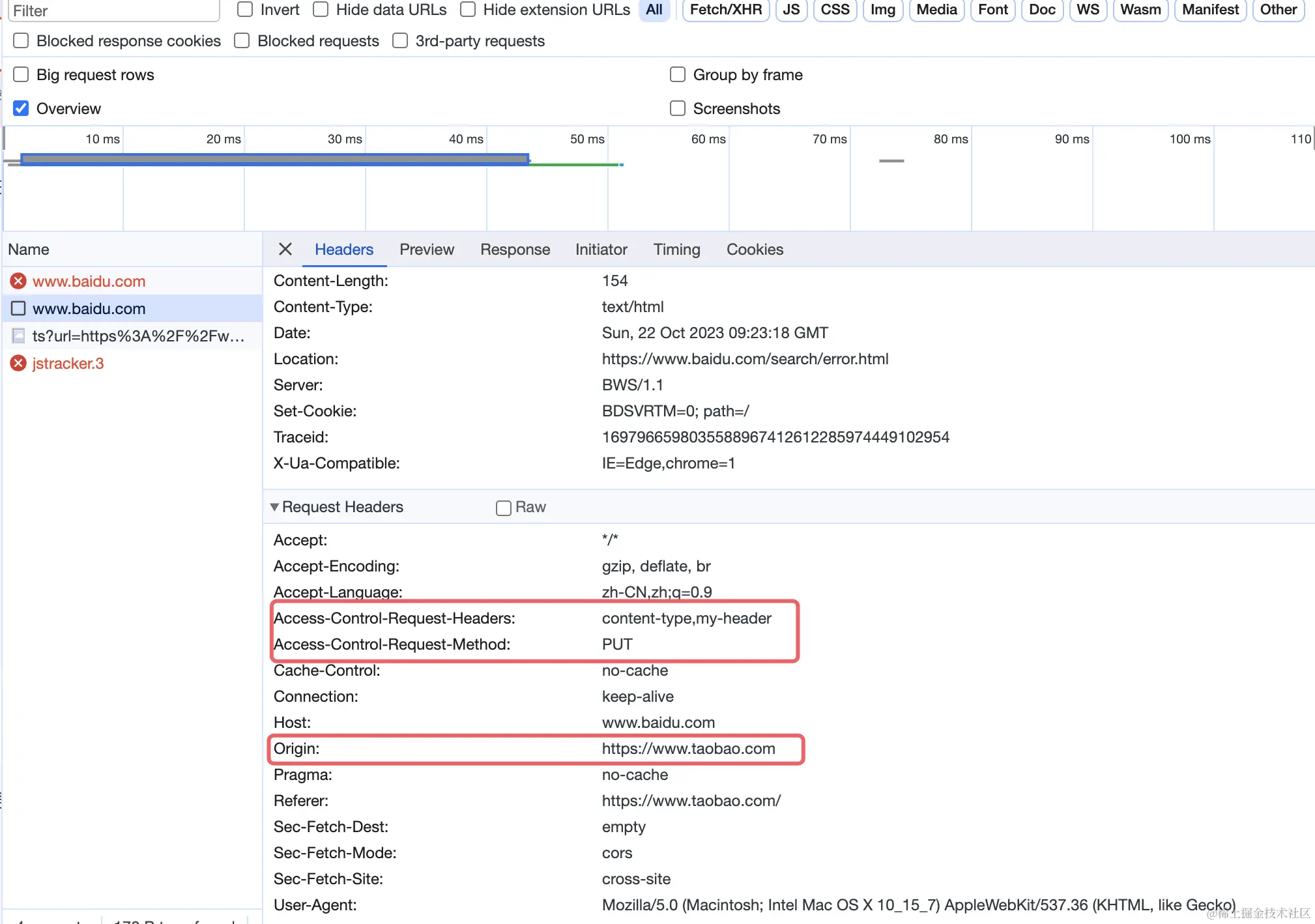Click red error icon beside first www.baidu.com

(x=18, y=282)
